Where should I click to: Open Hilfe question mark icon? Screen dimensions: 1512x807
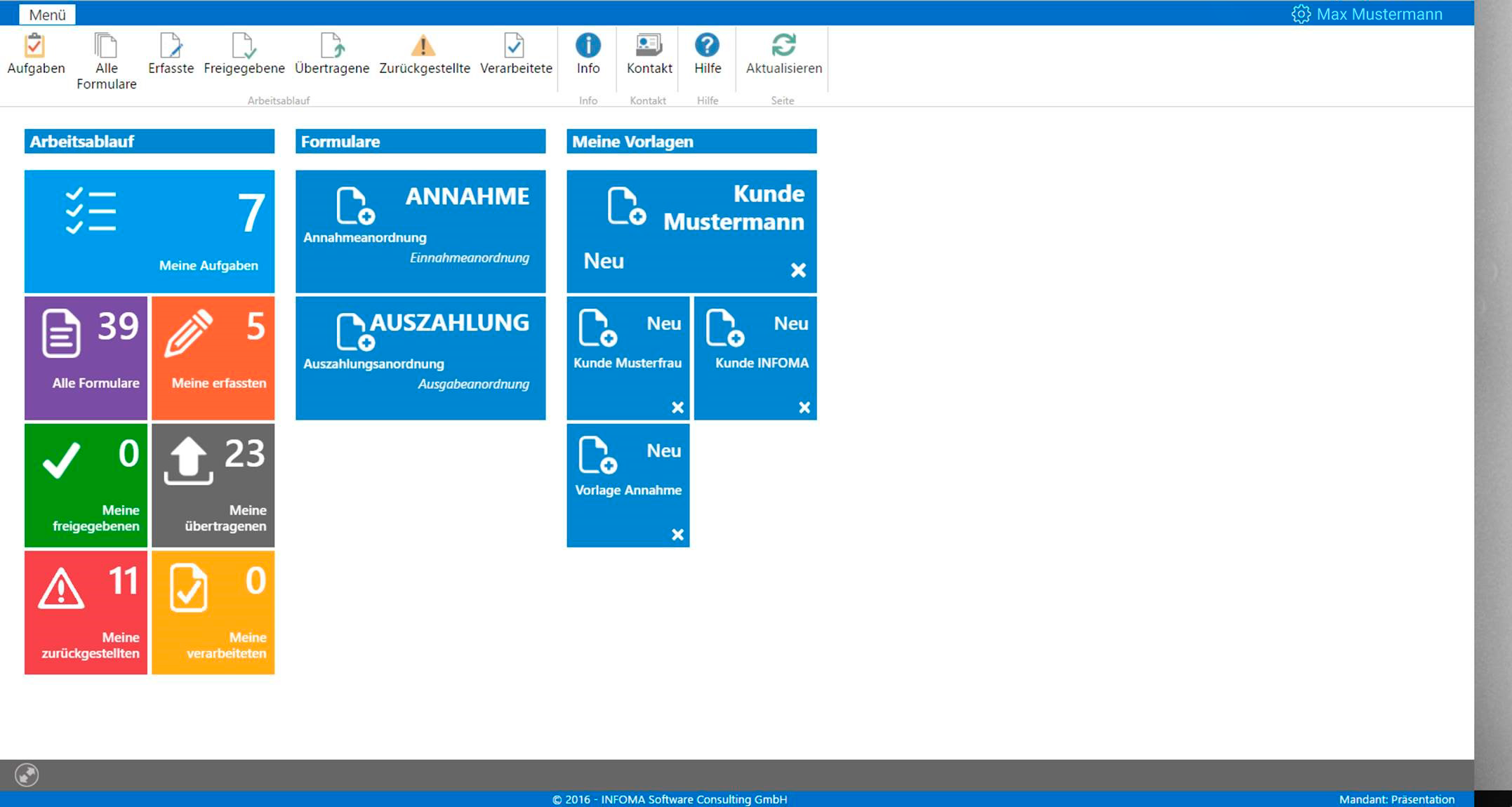[707, 46]
